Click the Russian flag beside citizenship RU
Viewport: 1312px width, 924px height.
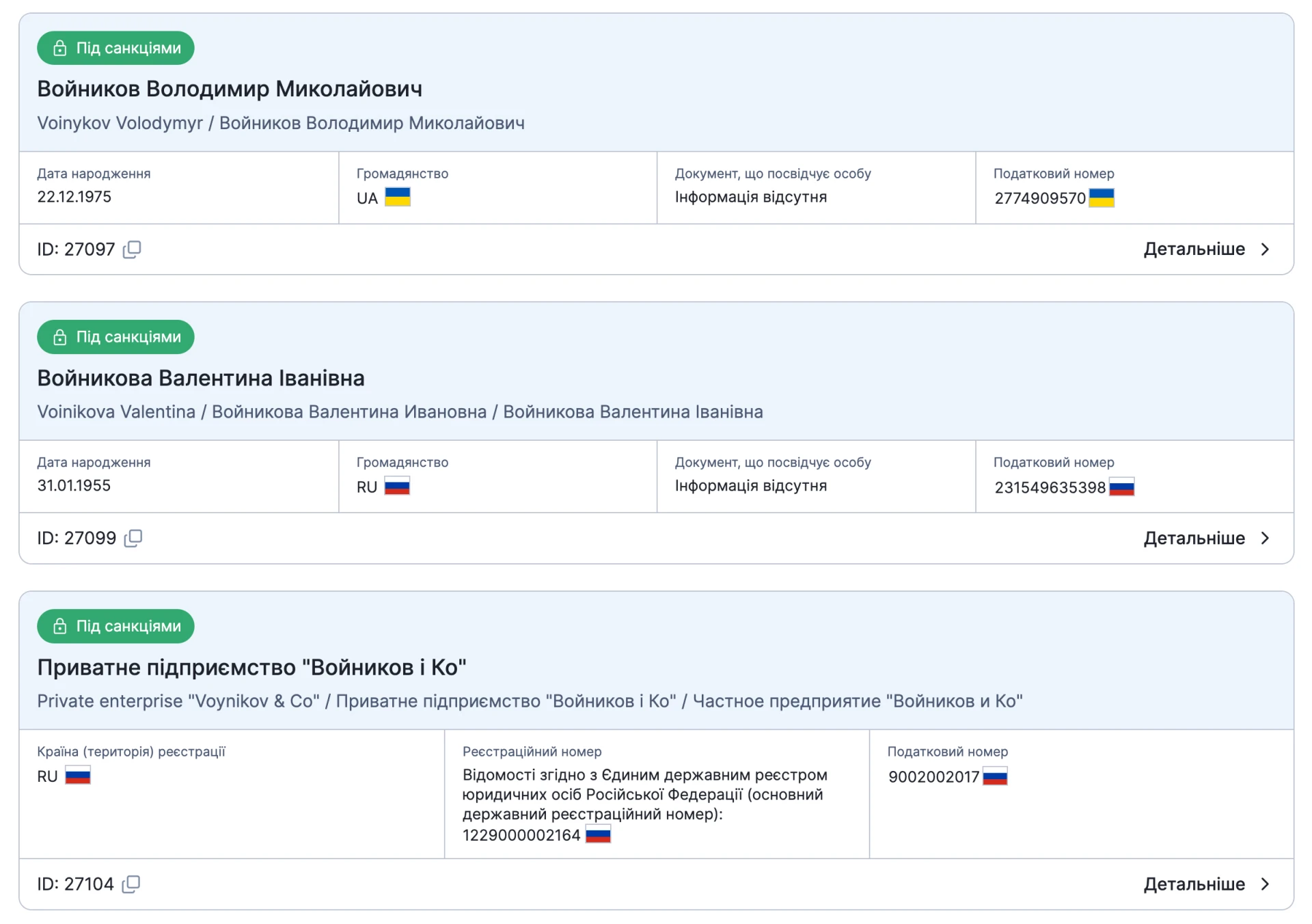[396, 487]
